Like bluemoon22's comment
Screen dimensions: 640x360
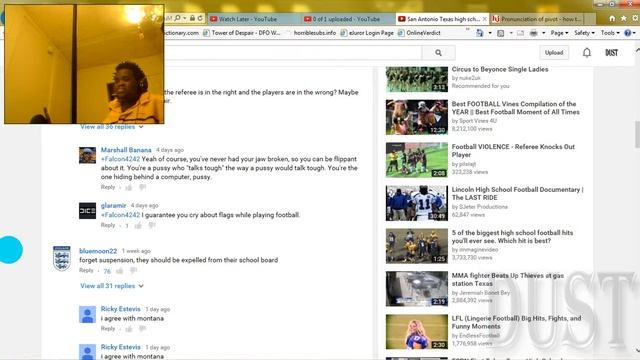[120, 271]
